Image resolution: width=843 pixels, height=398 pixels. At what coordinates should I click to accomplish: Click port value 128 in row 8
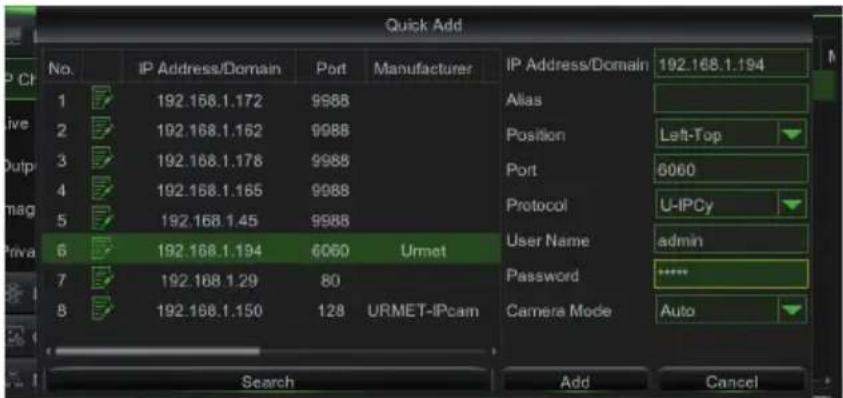[x=331, y=311]
